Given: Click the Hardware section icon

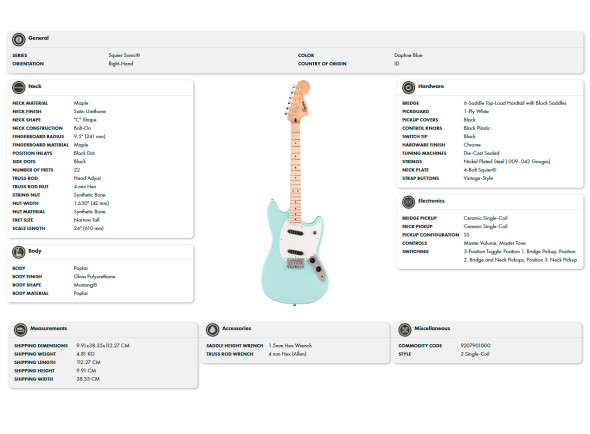Looking at the screenshot, I should (408, 87).
